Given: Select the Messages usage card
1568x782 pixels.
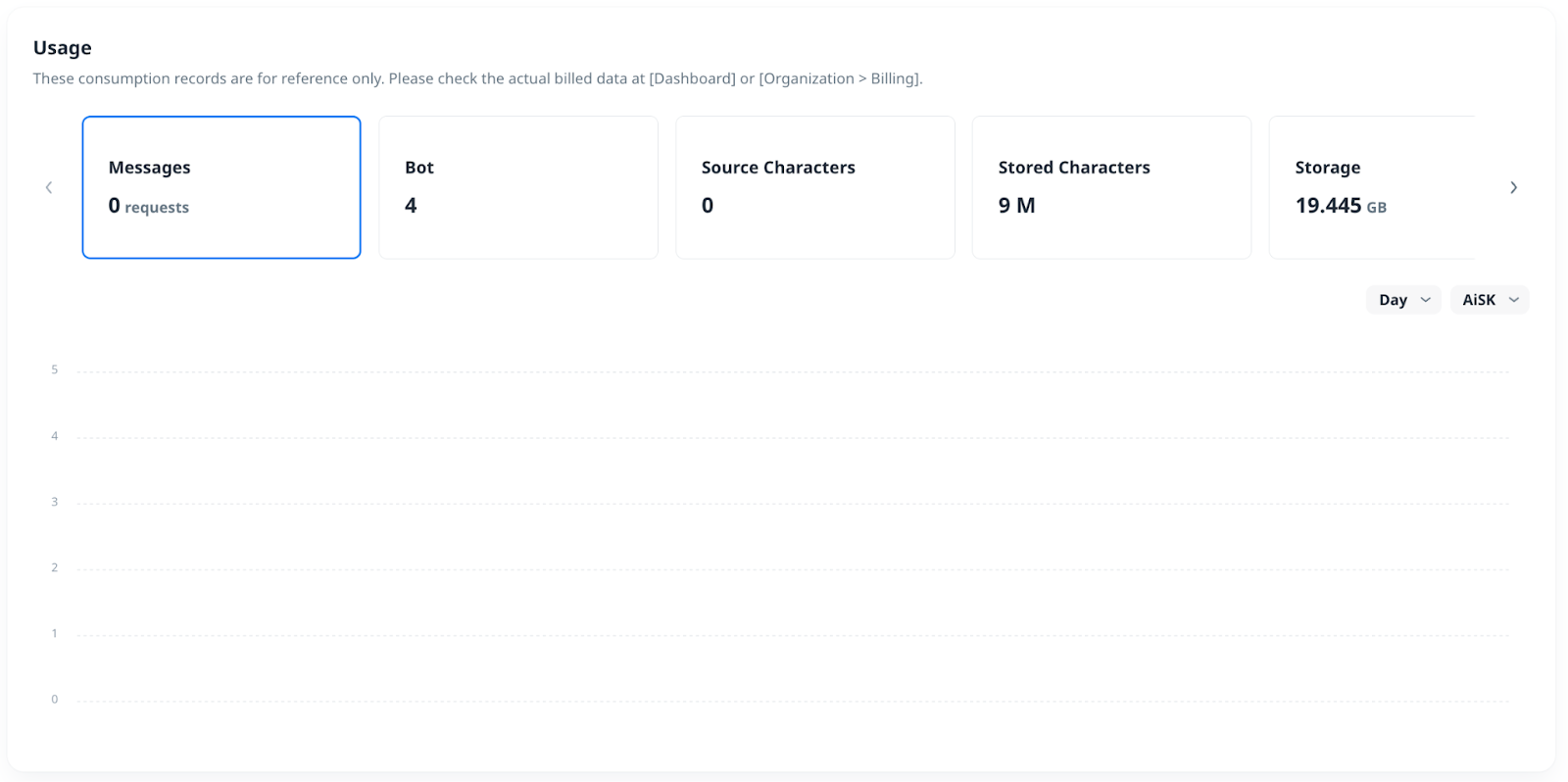Looking at the screenshot, I should click(x=221, y=187).
